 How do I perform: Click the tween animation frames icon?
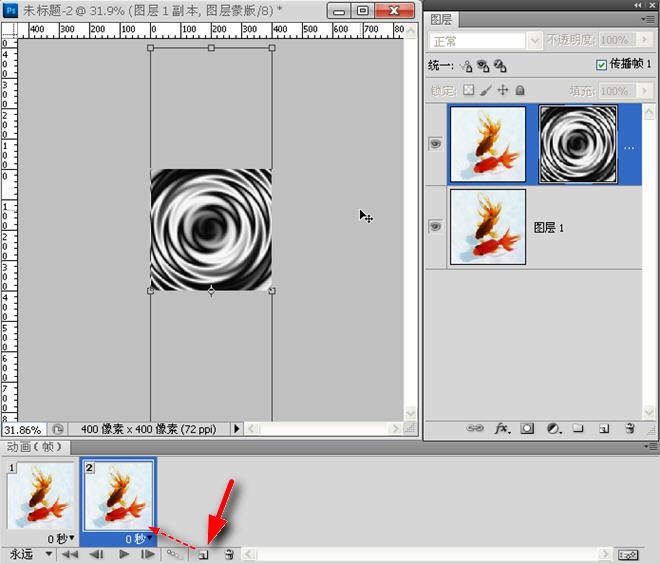[x=174, y=554]
